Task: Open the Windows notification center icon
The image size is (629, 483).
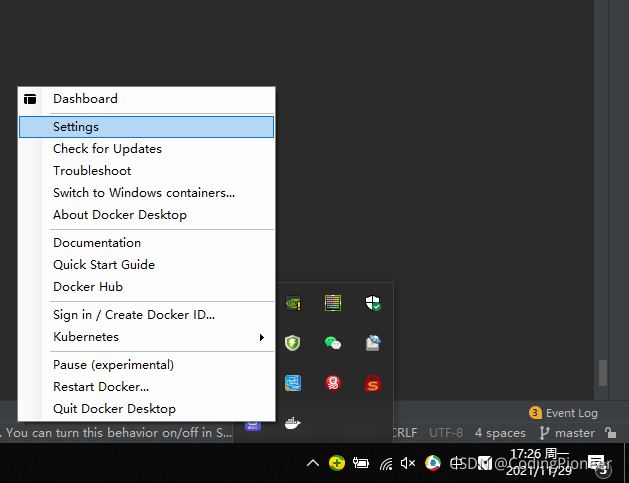Action: click(x=597, y=463)
